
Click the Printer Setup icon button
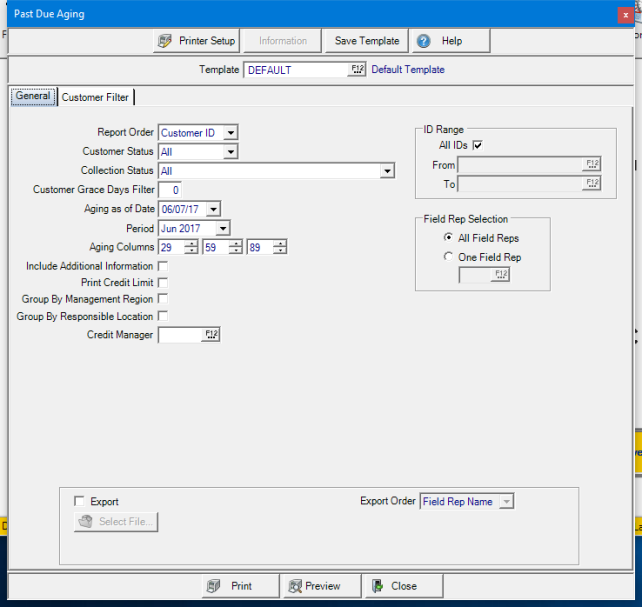[166, 41]
